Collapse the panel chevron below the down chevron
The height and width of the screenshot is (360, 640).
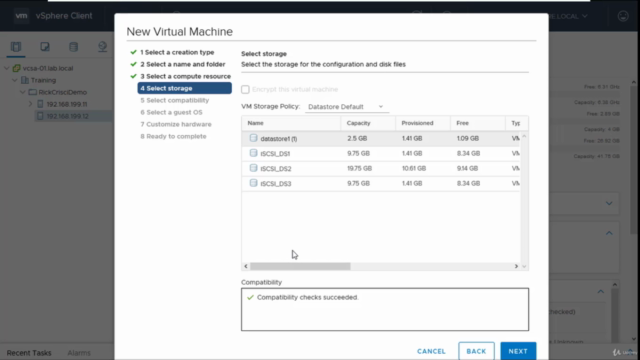(609, 233)
